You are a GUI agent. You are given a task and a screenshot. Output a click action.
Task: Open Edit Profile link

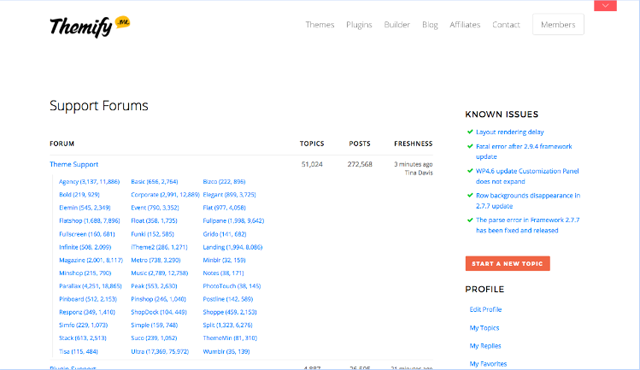point(485,309)
